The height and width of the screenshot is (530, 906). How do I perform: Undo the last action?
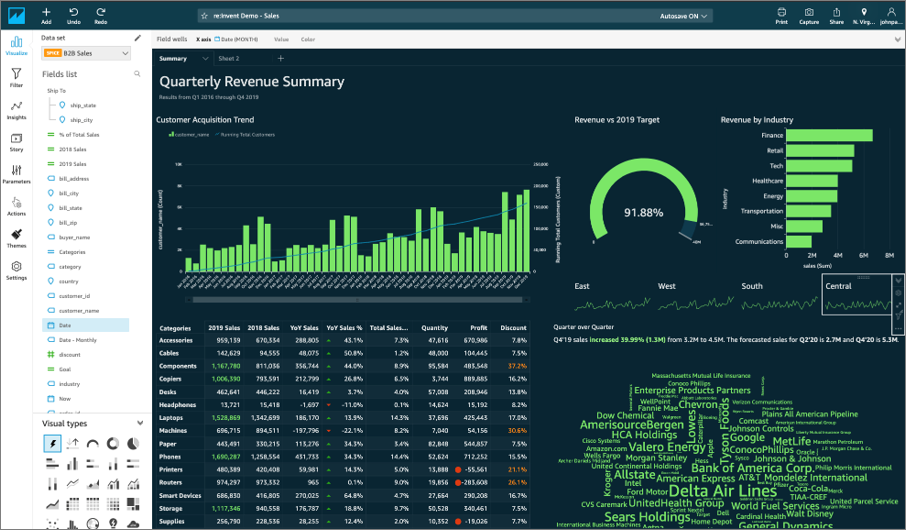(x=74, y=14)
